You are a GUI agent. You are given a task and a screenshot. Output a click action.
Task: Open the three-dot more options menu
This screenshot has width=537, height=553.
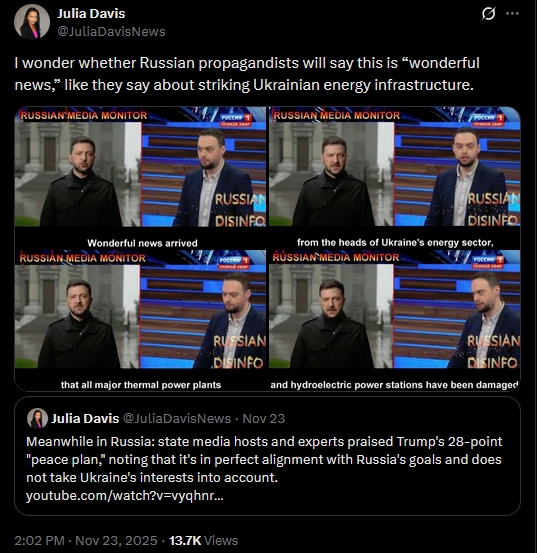click(512, 13)
